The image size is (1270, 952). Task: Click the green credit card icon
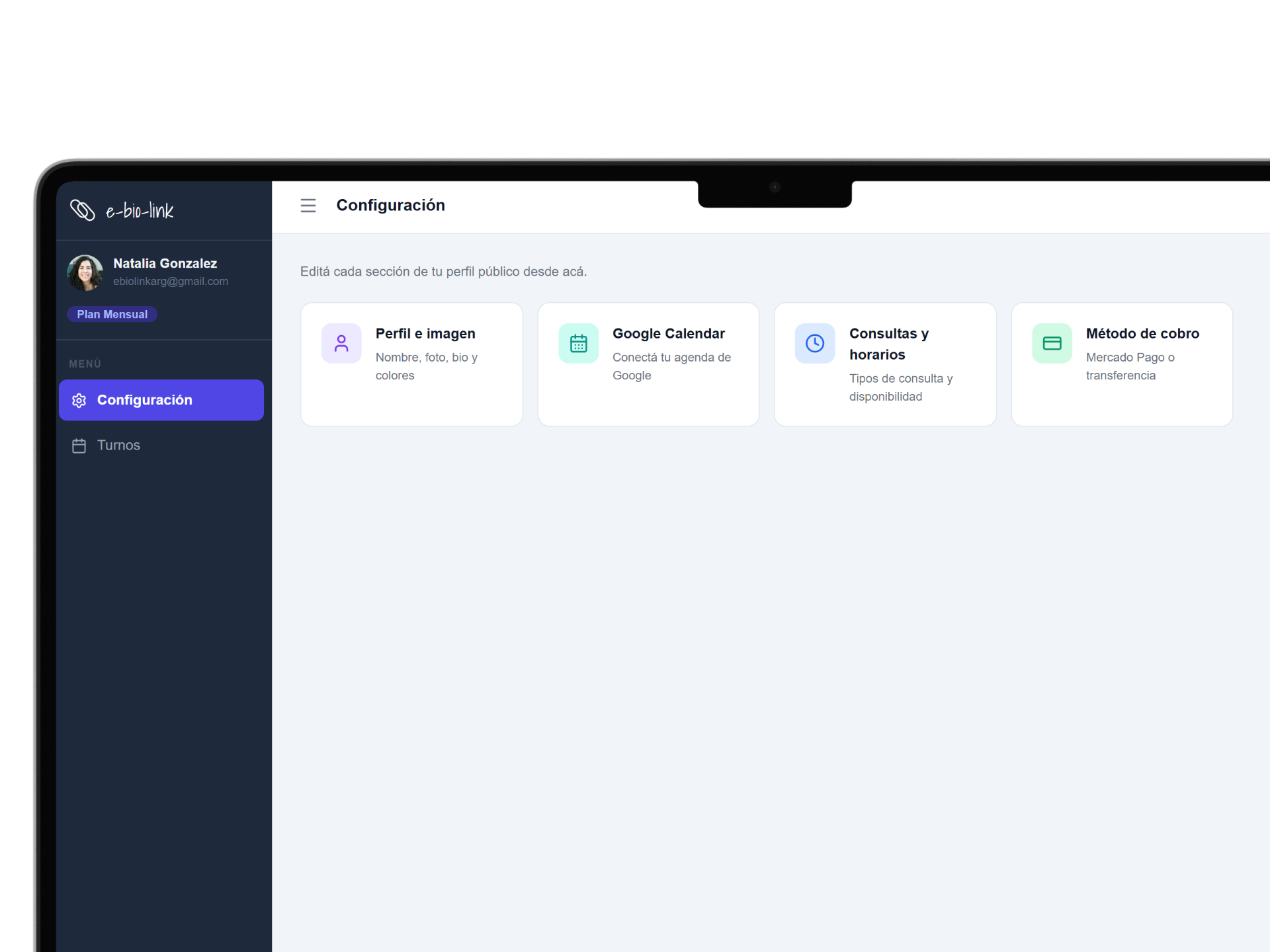[1052, 343]
